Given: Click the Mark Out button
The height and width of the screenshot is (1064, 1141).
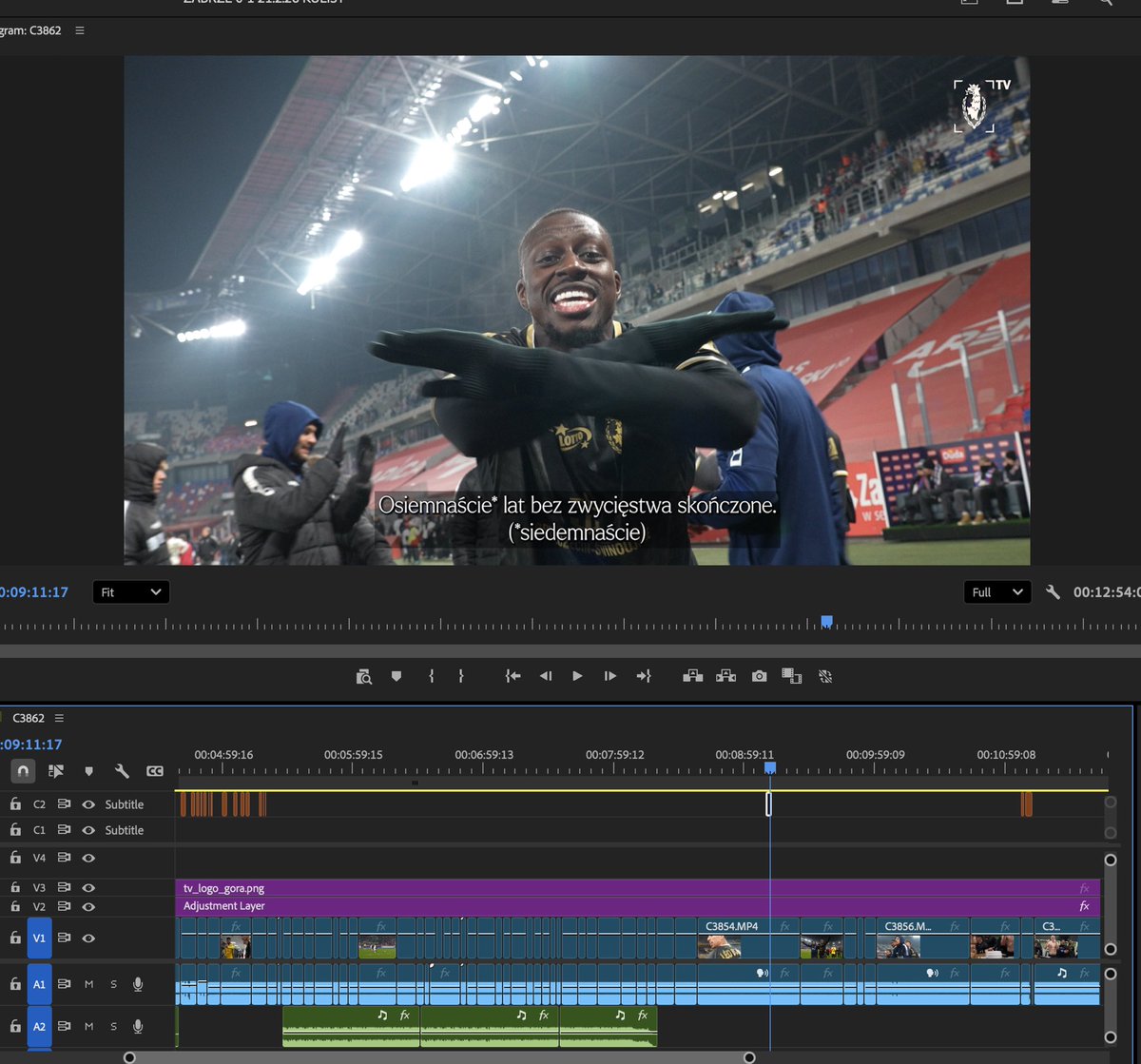Looking at the screenshot, I should coord(461,676).
